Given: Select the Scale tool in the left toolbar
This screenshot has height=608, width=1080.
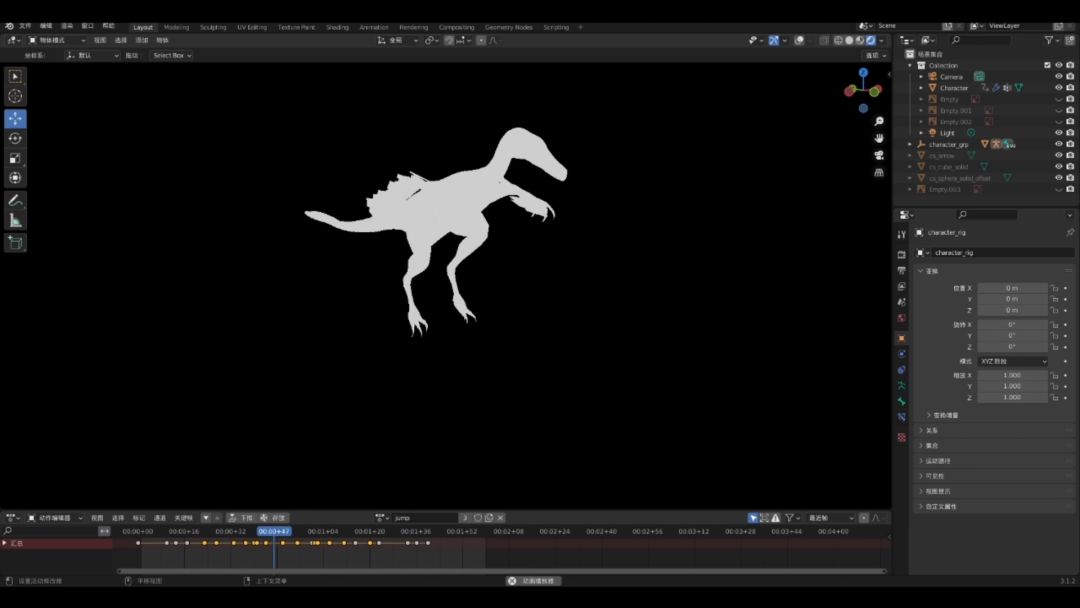Looking at the screenshot, I should click(15, 158).
